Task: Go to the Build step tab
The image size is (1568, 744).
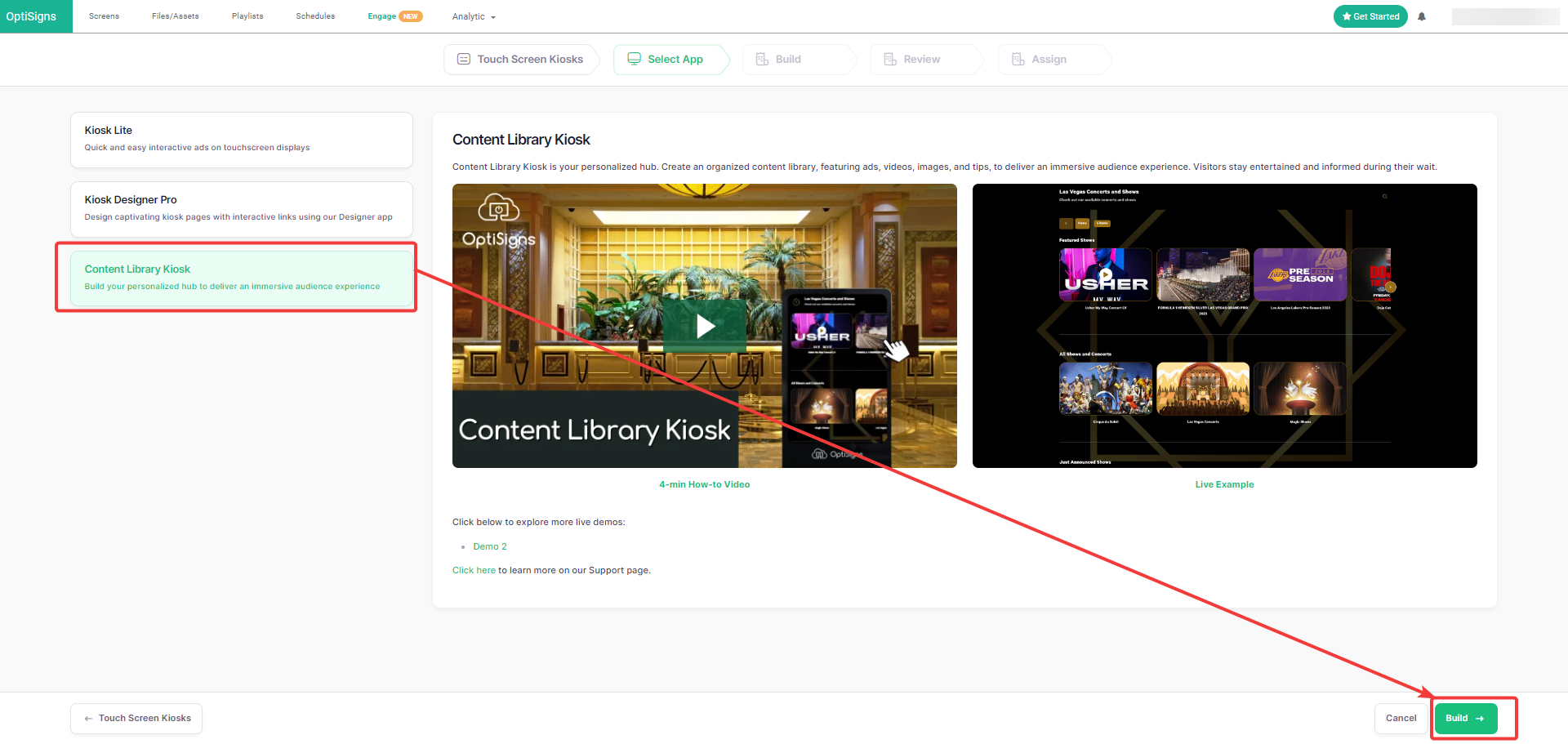Action: 798,59
